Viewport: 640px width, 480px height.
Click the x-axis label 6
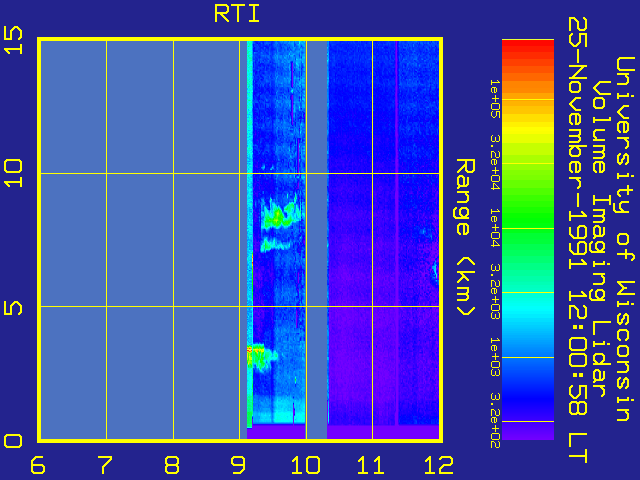tap(38, 465)
